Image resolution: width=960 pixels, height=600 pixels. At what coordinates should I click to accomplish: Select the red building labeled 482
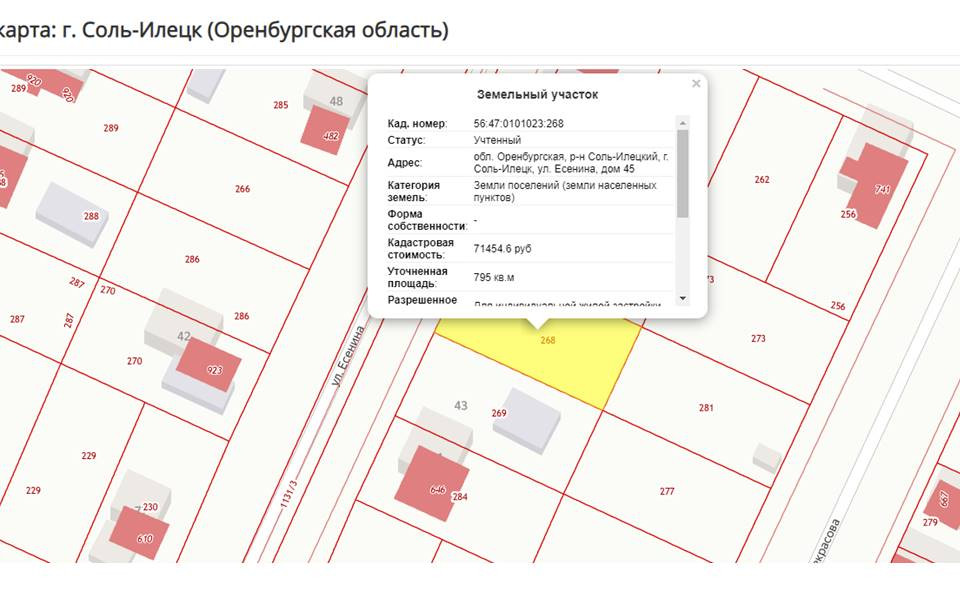tap(326, 130)
